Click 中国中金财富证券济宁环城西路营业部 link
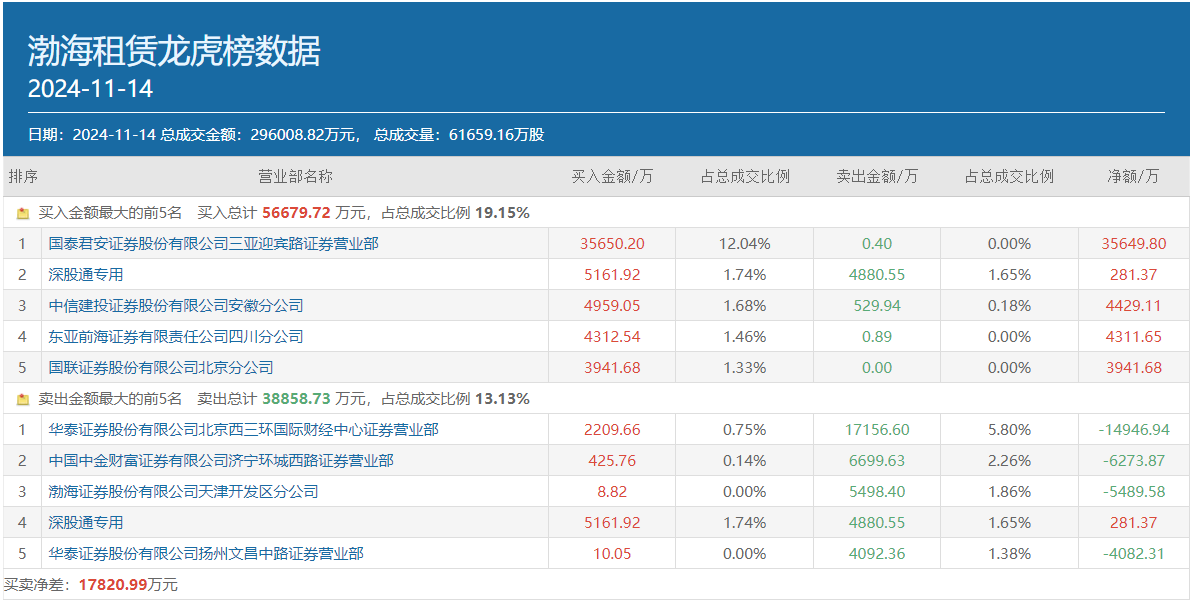Screen dimensions: 1195x601 221,461
